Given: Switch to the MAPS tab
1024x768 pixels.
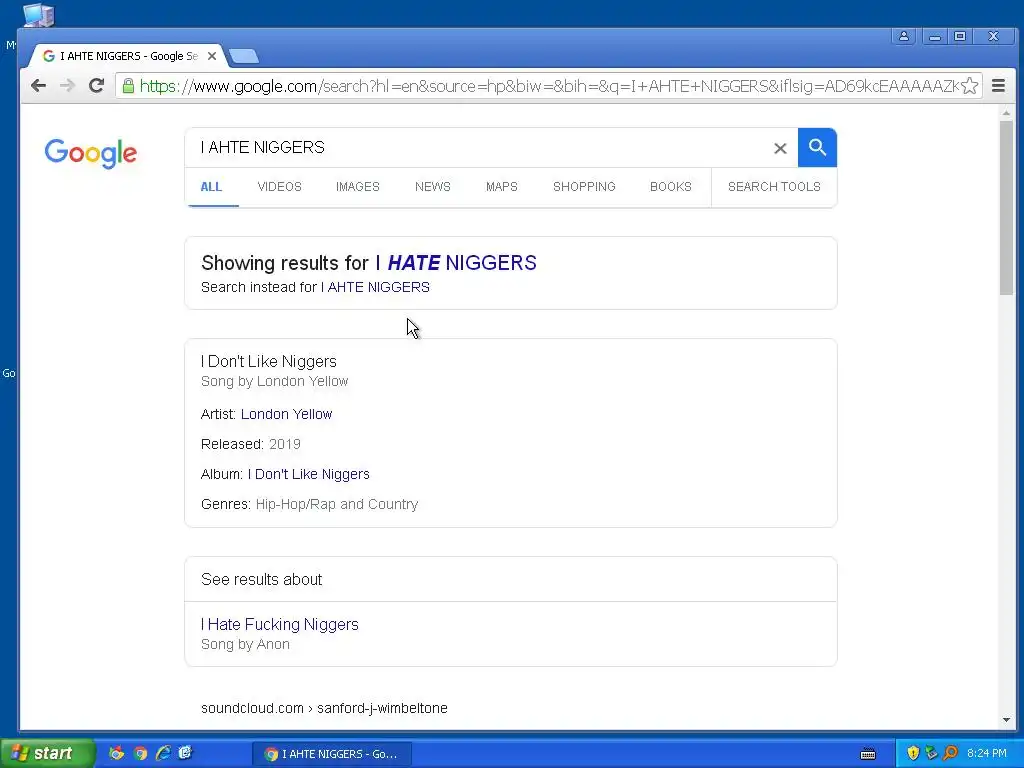Looking at the screenshot, I should coord(502,187).
